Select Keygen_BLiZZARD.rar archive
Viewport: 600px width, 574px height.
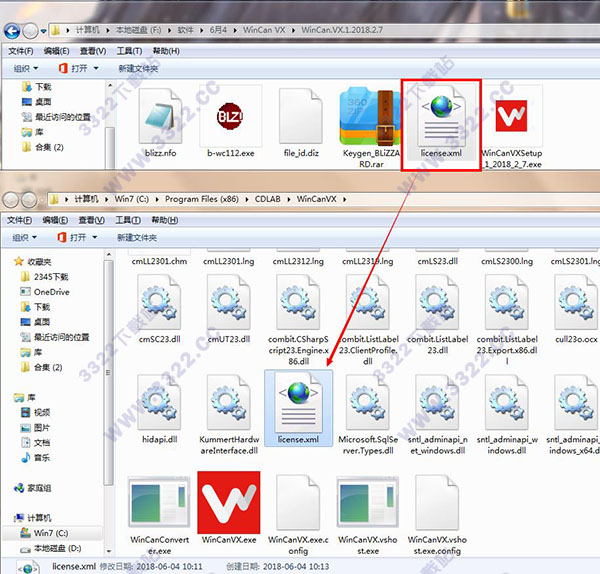pyautogui.click(x=371, y=128)
